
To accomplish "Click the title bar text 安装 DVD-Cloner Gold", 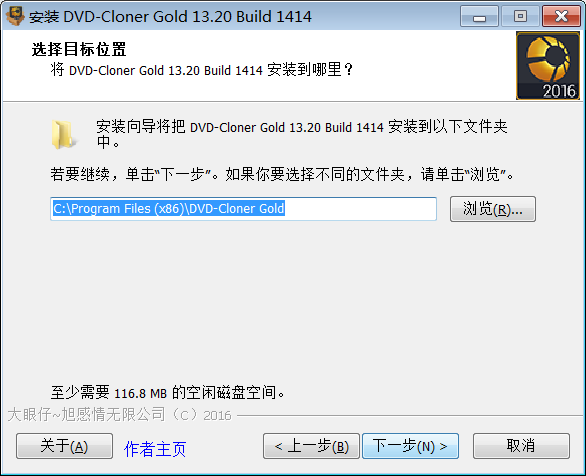I will click(170, 17).
